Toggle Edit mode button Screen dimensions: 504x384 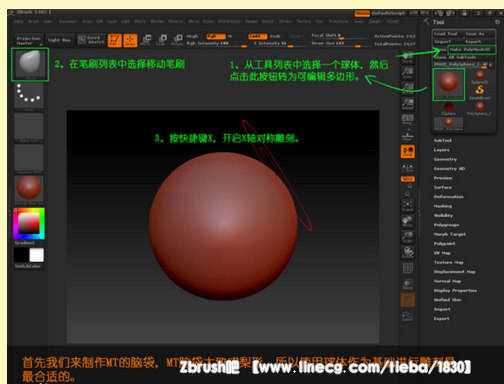(114, 40)
